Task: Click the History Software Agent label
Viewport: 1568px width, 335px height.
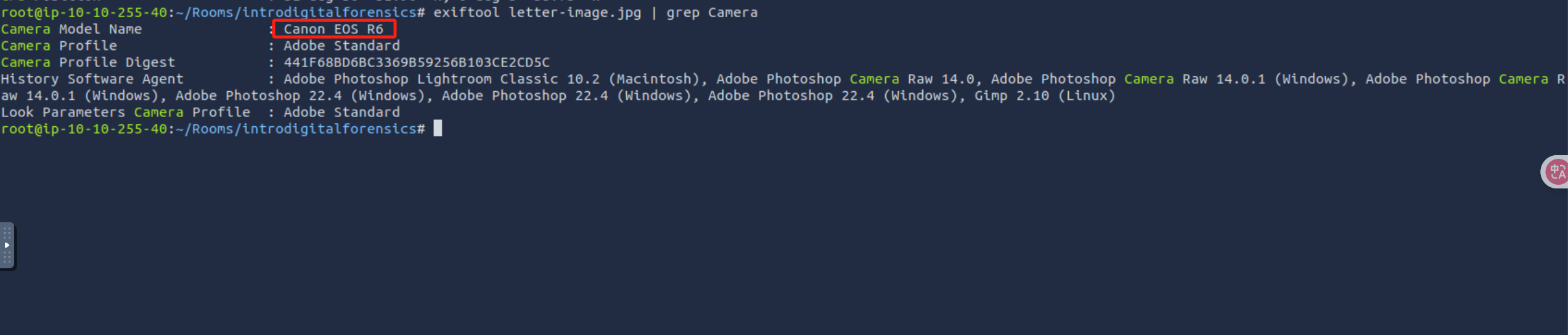Action: [x=92, y=79]
